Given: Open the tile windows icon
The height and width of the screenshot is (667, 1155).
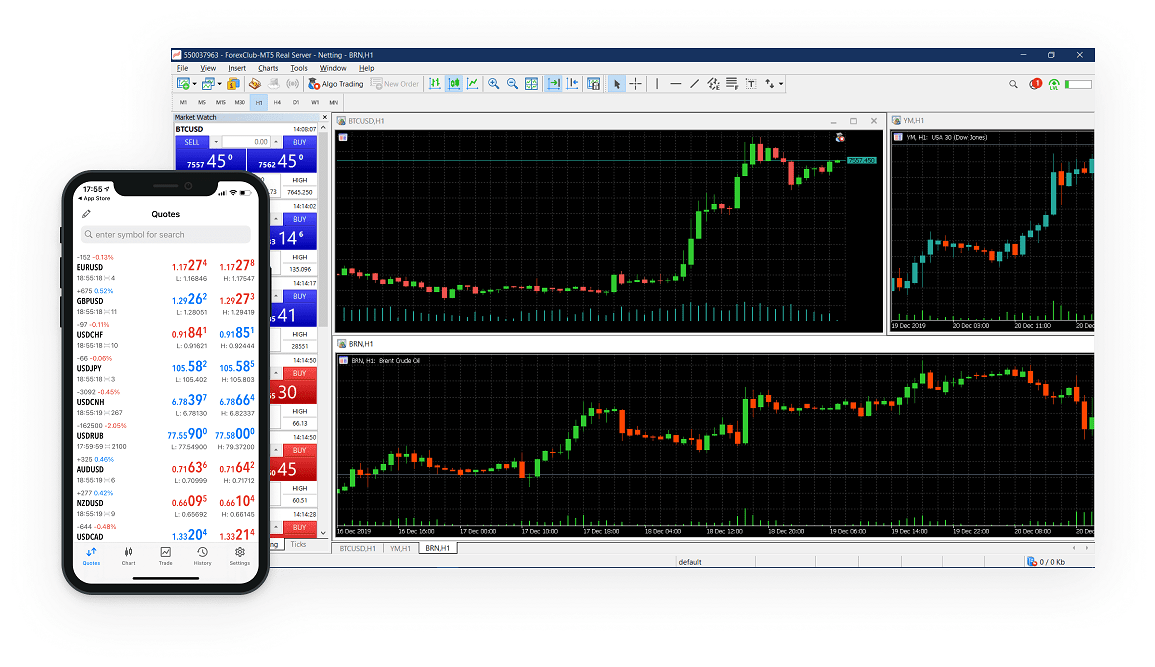Looking at the screenshot, I should pyautogui.click(x=532, y=83).
